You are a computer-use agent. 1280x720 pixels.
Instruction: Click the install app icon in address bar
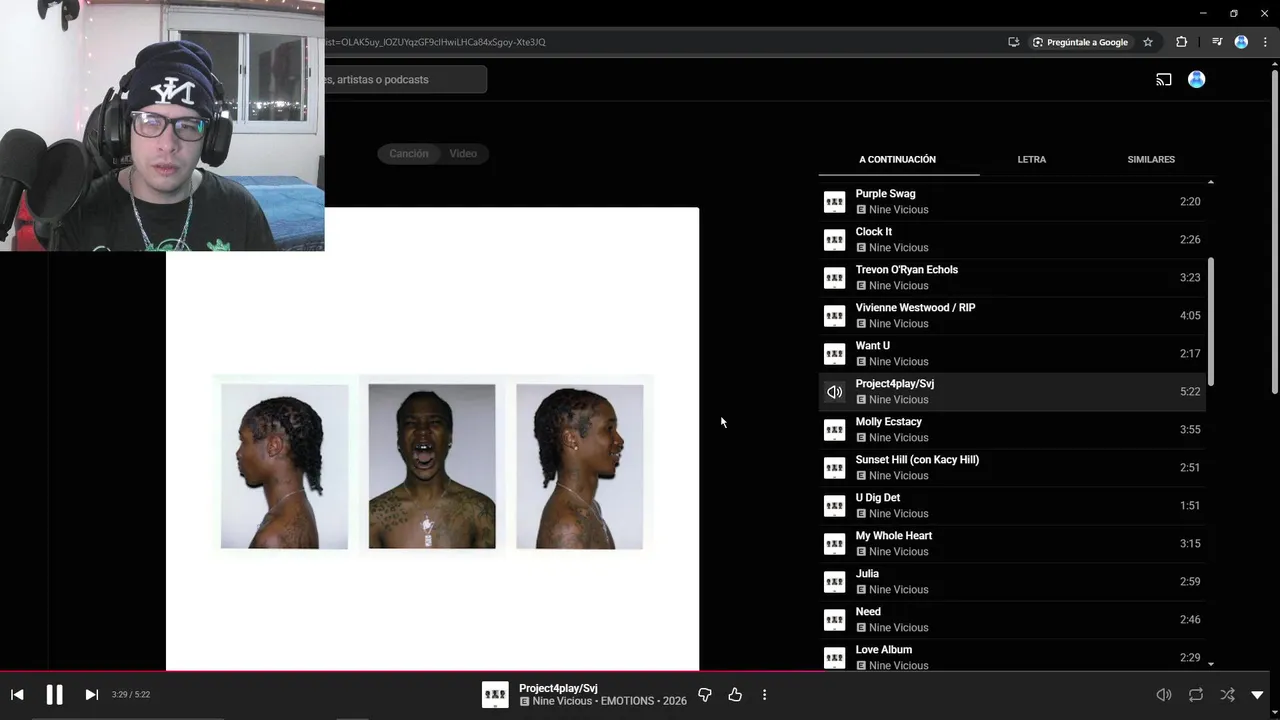pyautogui.click(x=1013, y=42)
